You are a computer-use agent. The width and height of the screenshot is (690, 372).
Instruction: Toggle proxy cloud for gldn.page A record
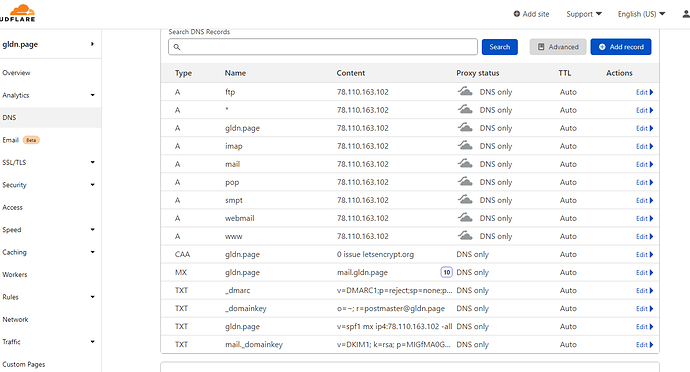tap(465, 128)
